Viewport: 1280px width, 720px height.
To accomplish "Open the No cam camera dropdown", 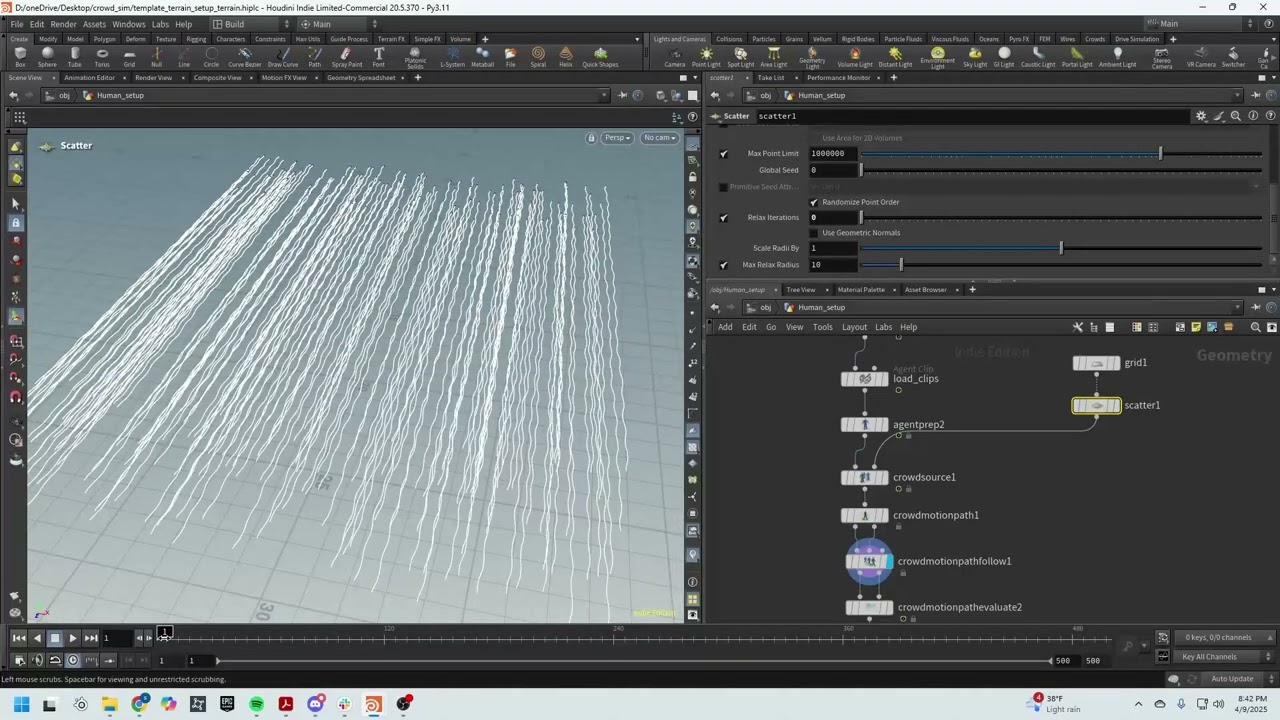I will click(660, 138).
